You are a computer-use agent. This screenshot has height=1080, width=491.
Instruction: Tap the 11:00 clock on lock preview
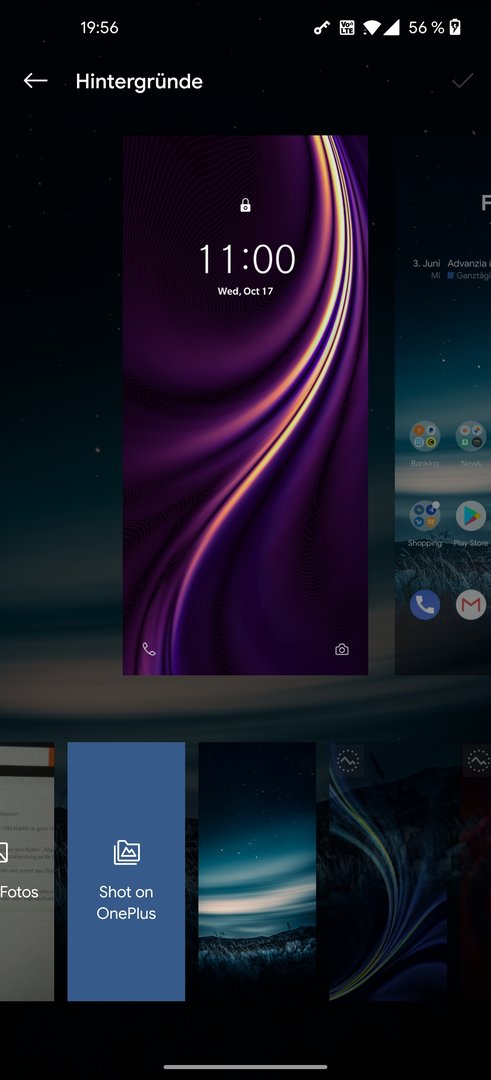click(247, 260)
